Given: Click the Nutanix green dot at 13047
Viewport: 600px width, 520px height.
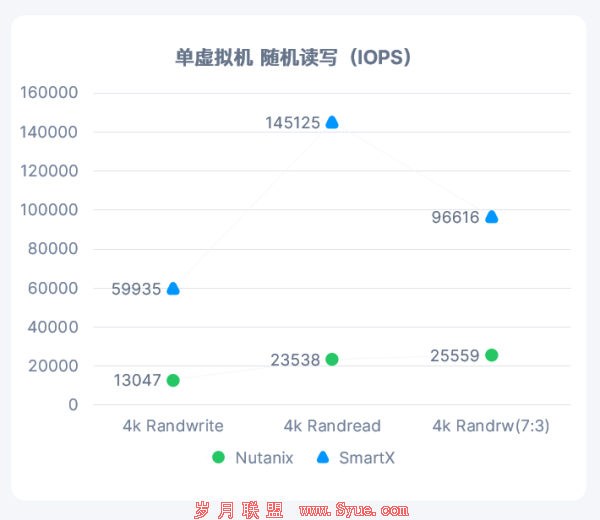Looking at the screenshot, I should (173, 380).
